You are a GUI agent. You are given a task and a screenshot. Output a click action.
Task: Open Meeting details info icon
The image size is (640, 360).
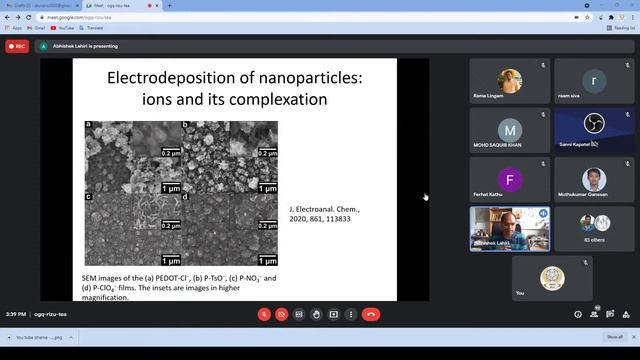coord(578,314)
